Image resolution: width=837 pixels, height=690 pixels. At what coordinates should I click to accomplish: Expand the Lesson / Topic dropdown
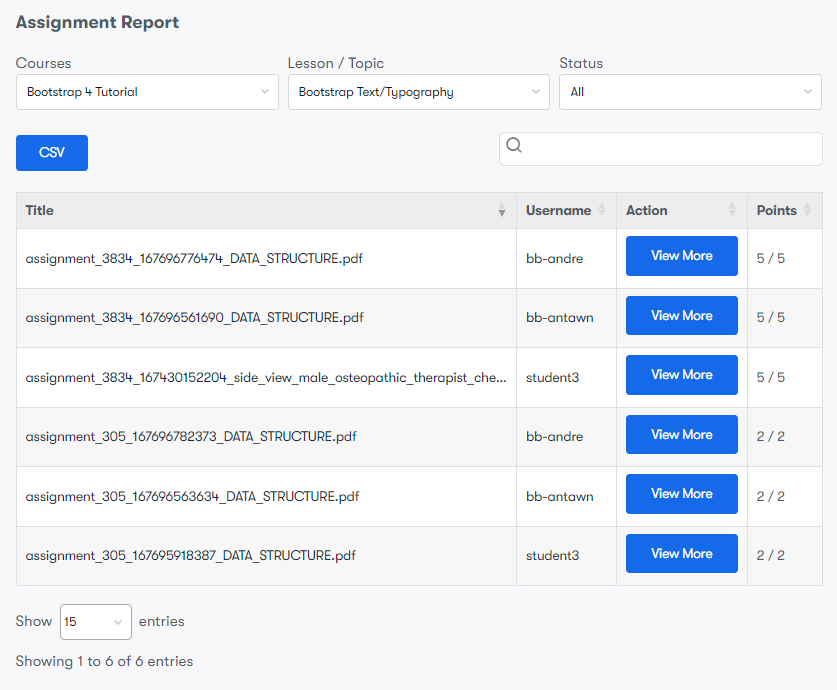418,92
